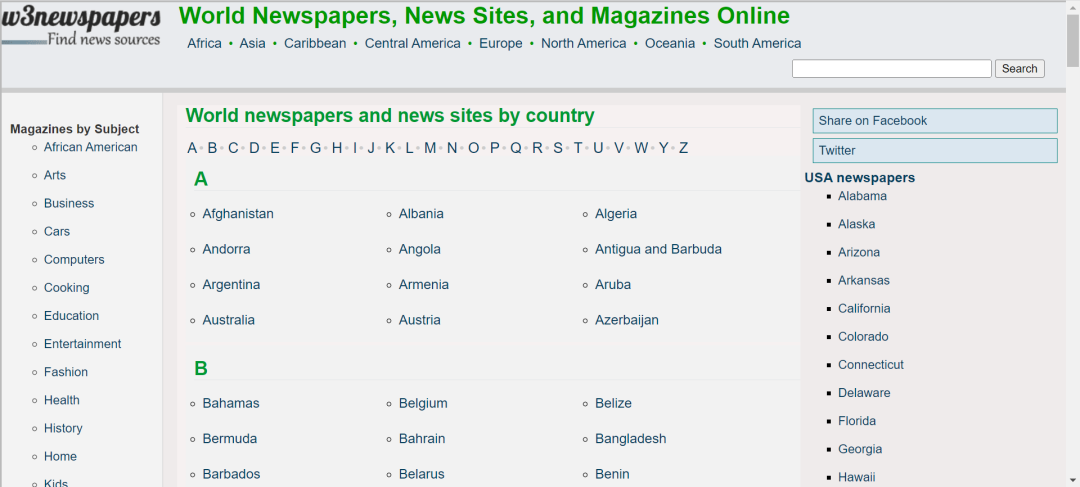
Task: Share the page via Twitter button
Action: (935, 150)
